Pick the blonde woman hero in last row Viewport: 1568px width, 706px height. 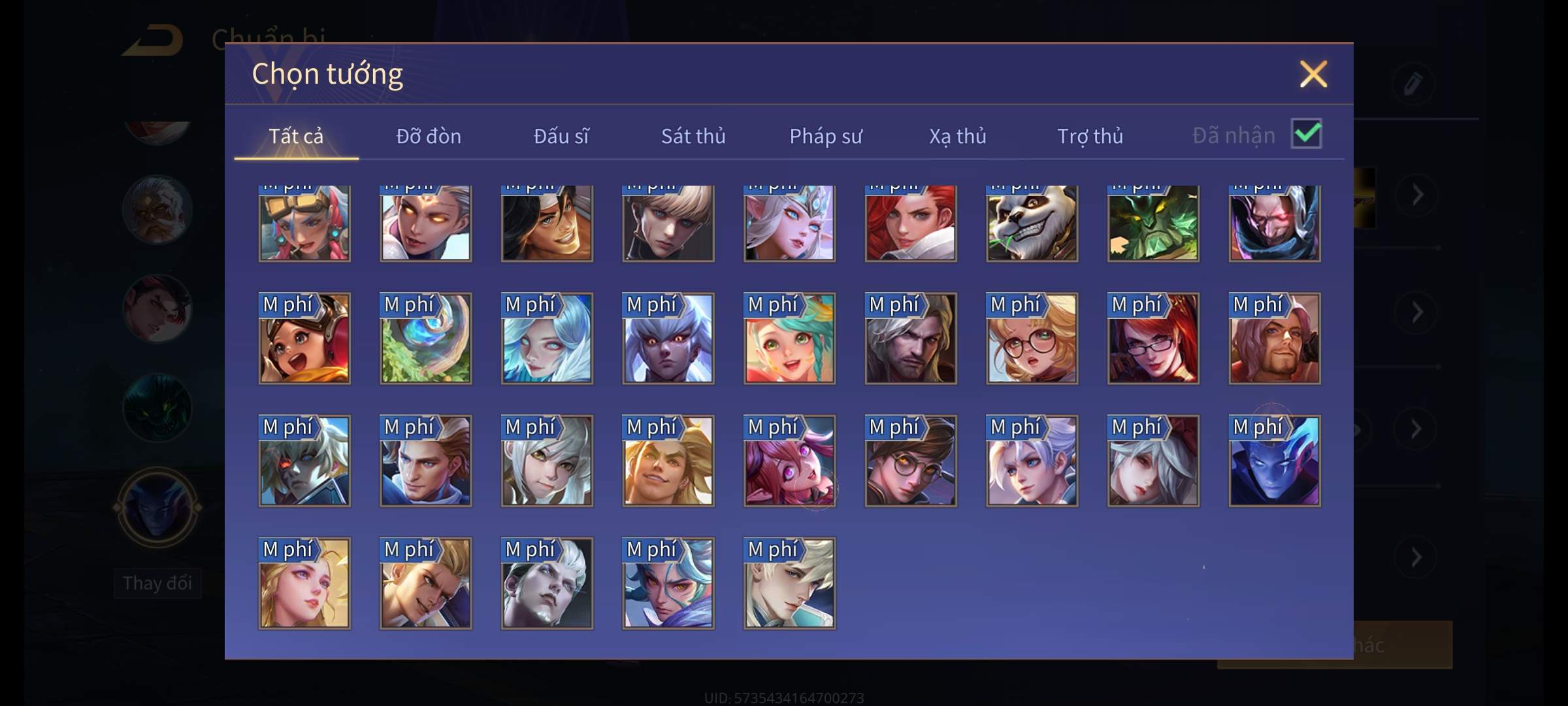tap(304, 583)
